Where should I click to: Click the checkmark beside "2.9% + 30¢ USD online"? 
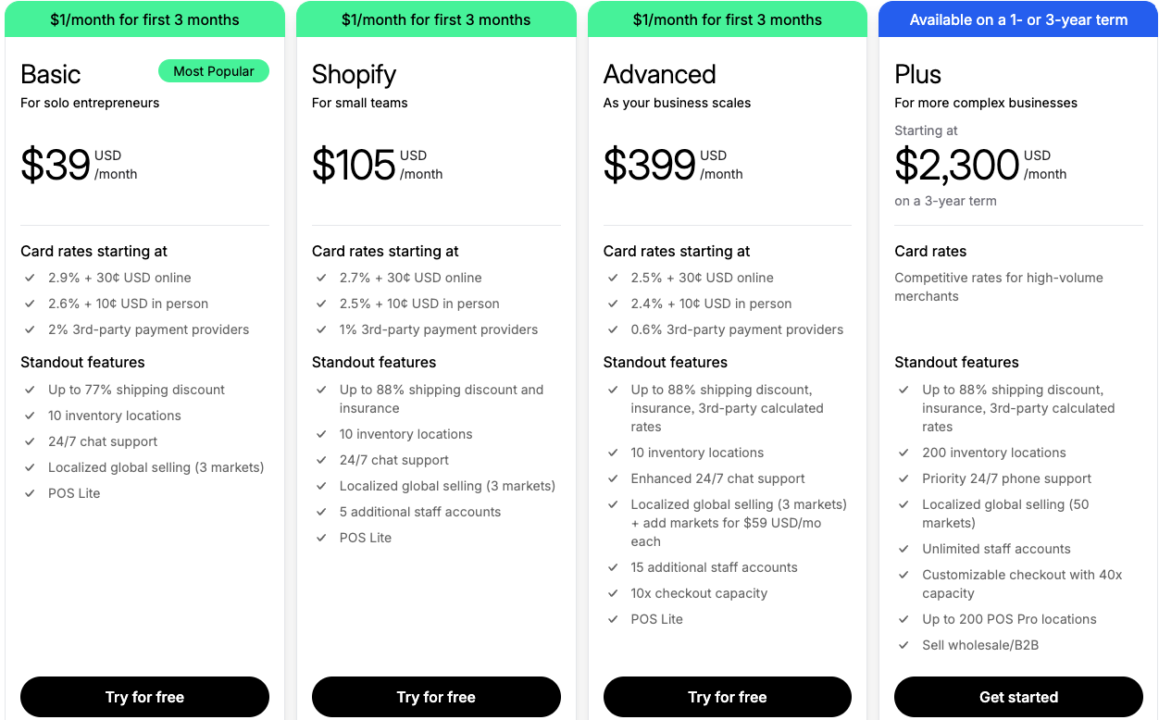click(30, 278)
